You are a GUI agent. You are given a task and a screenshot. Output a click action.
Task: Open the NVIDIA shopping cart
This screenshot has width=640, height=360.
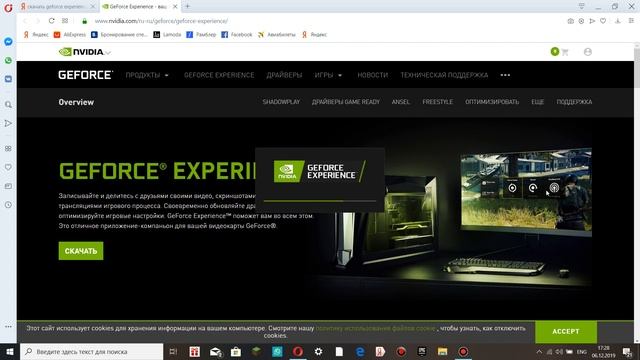pyautogui.click(x=565, y=52)
